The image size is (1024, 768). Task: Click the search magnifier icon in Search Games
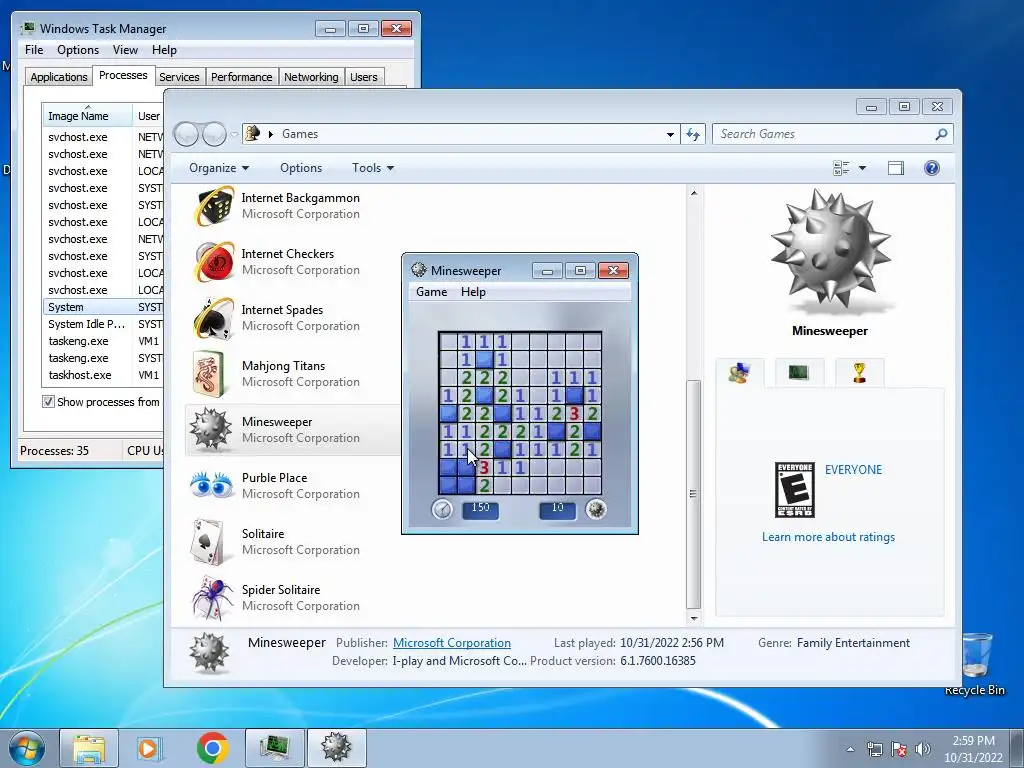[x=940, y=134]
